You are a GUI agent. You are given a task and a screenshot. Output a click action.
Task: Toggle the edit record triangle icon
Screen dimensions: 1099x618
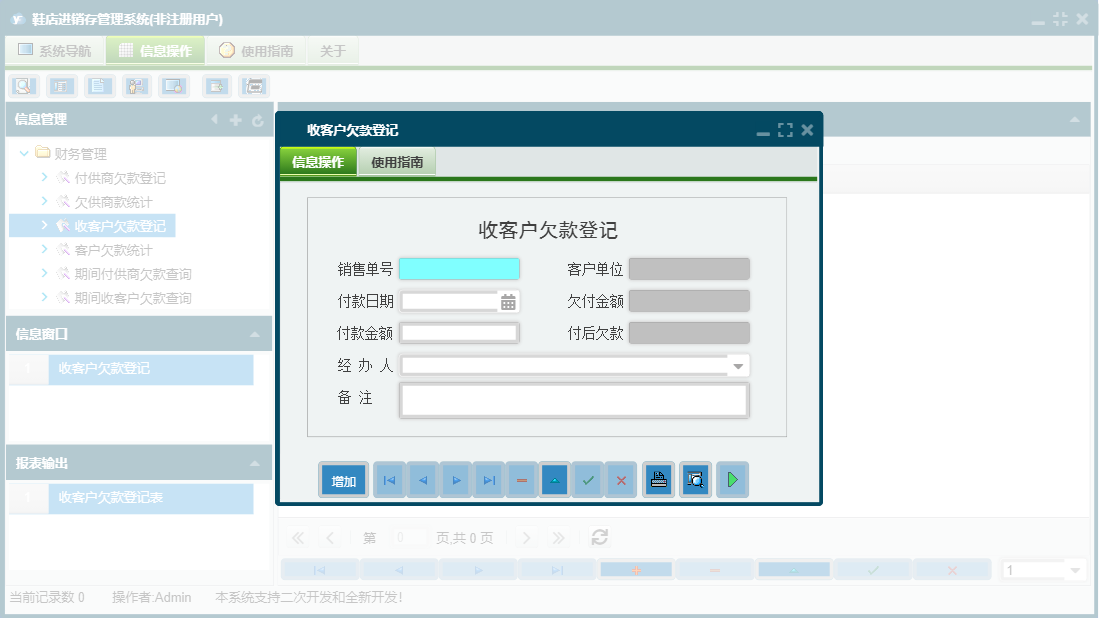(554, 479)
